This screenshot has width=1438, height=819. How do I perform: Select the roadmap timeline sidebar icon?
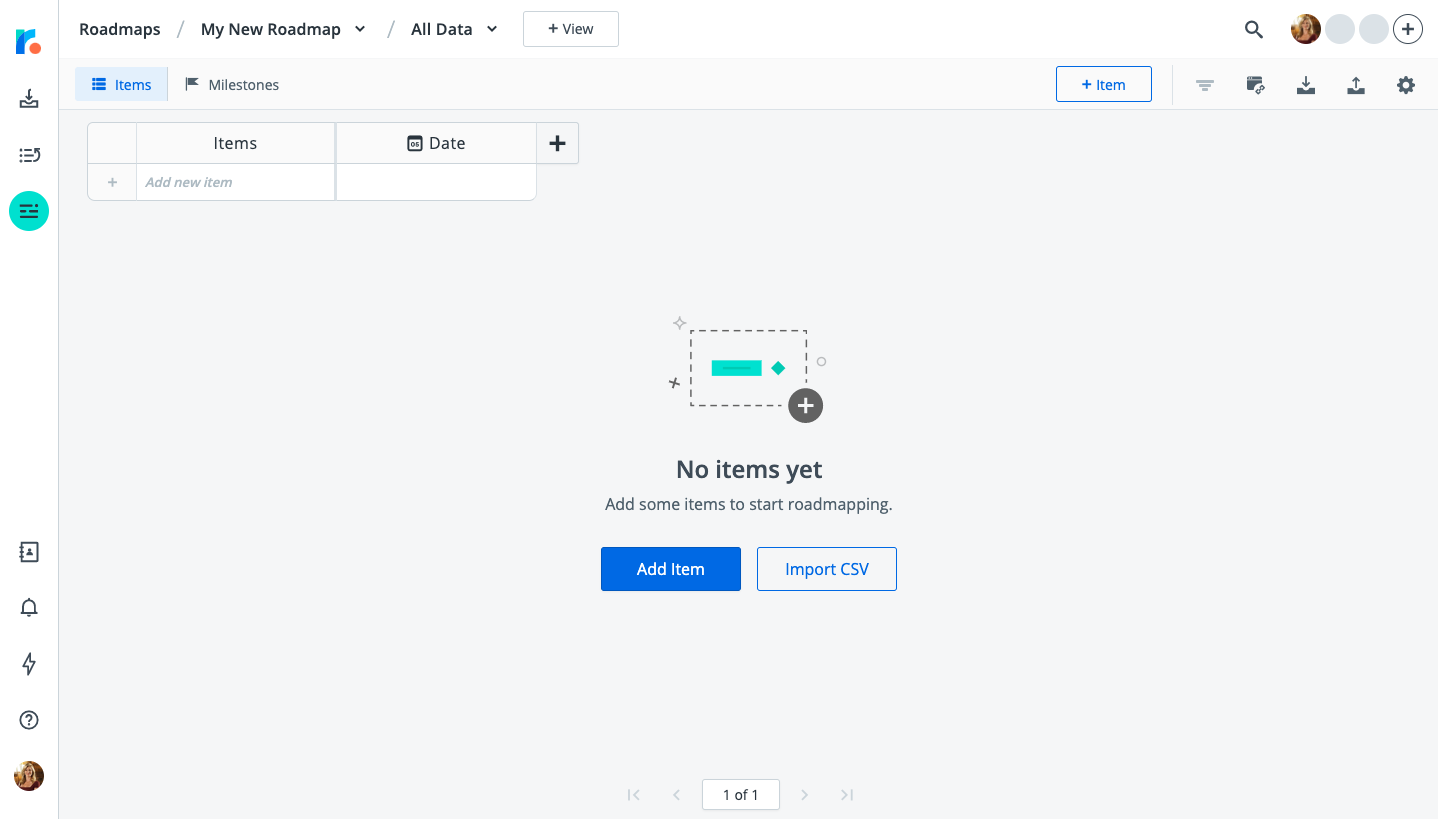coord(29,211)
